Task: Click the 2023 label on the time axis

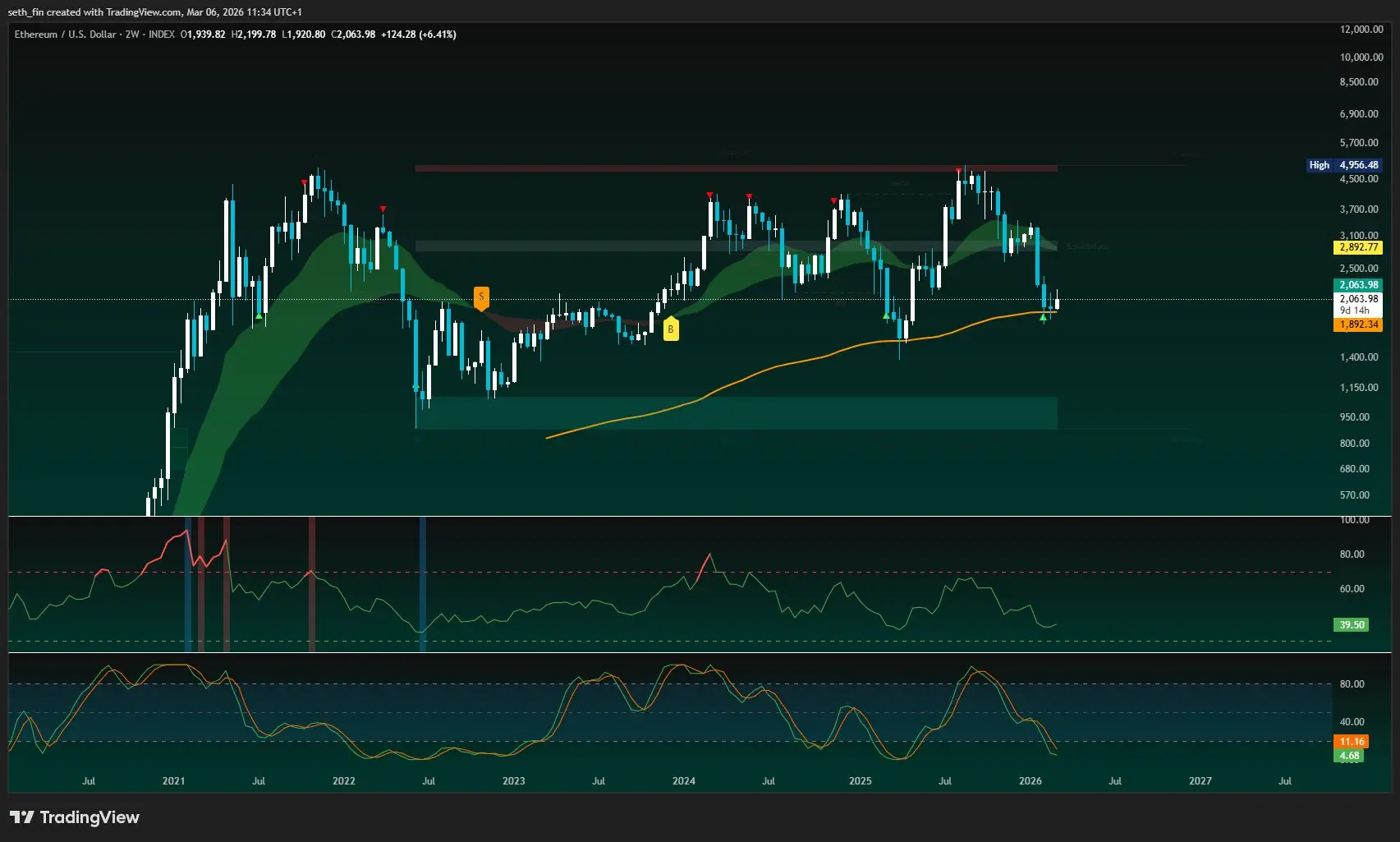Action: tap(513, 781)
